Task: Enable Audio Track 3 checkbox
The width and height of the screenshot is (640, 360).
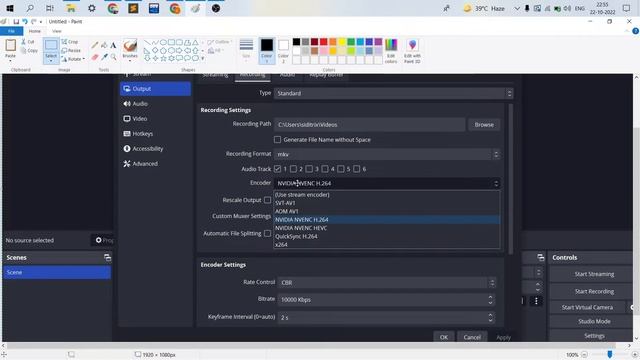Action: point(309,169)
